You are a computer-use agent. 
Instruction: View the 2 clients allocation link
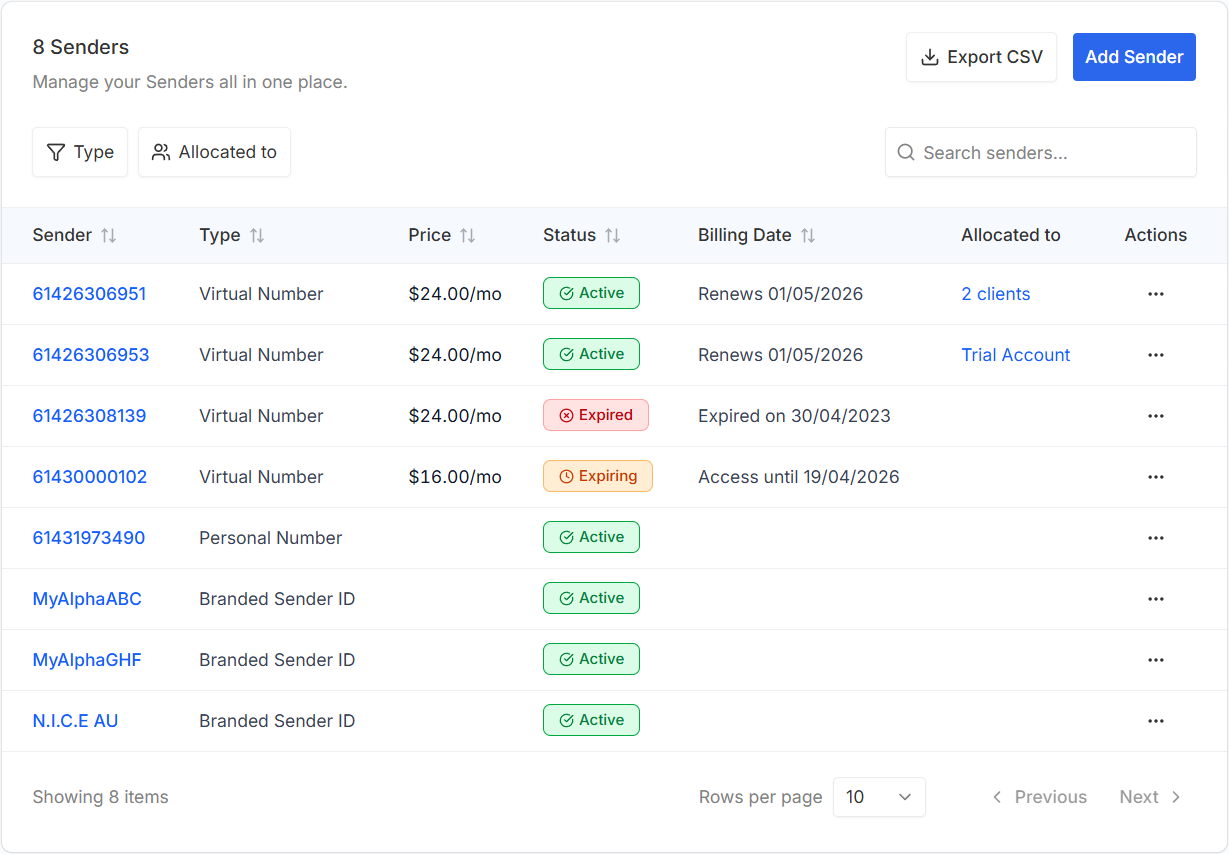pyautogui.click(x=996, y=294)
